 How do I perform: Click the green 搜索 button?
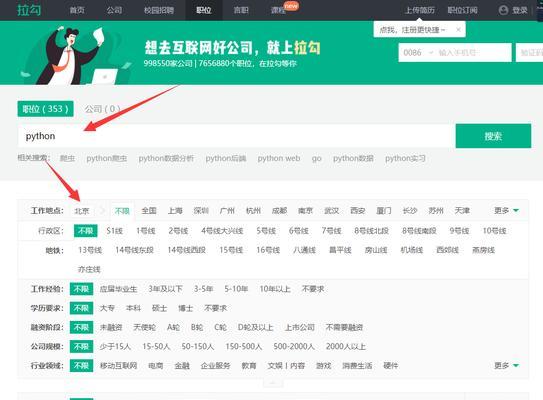493,136
